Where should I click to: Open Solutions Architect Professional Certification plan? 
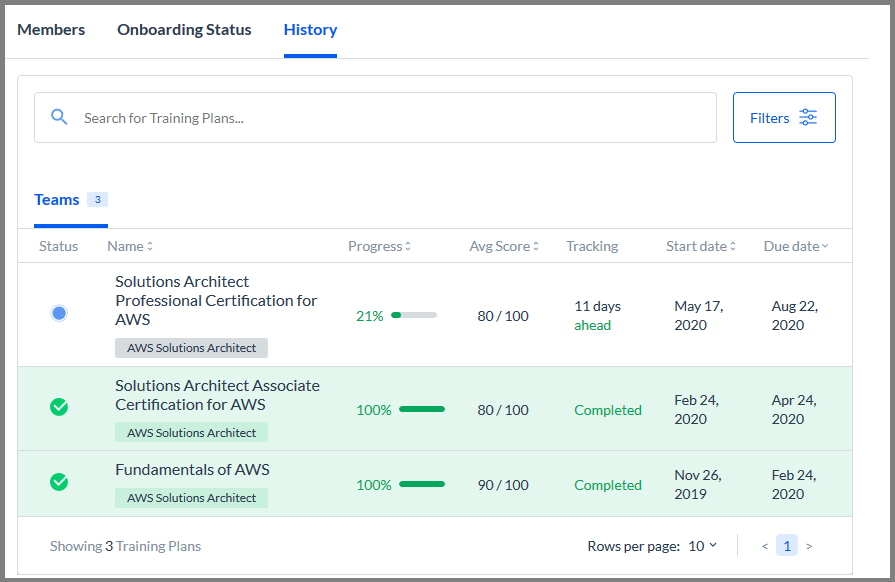(216, 301)
